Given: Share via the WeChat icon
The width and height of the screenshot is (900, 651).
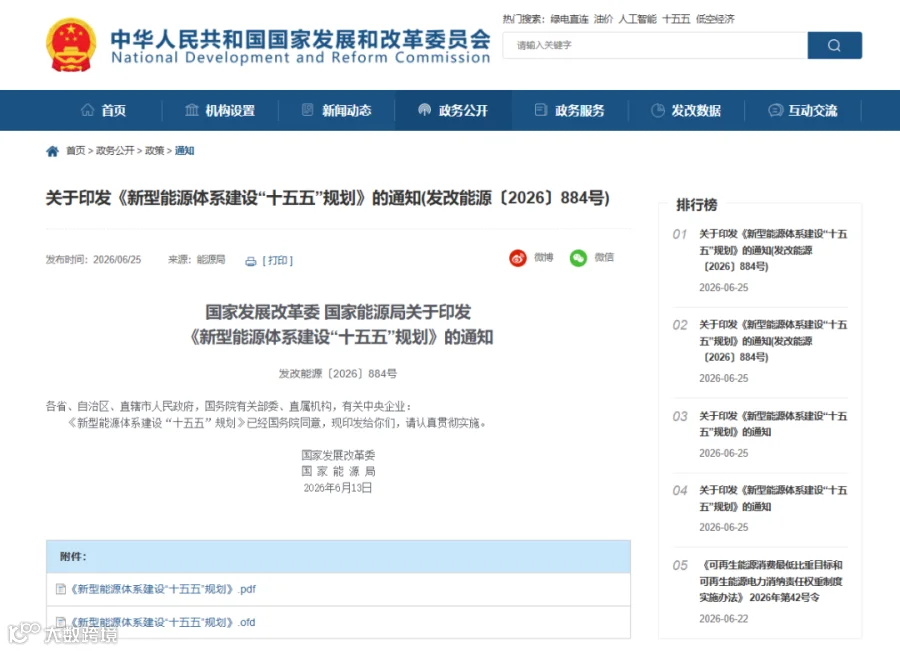Looking at the screenshot, I should coord(578,258).
